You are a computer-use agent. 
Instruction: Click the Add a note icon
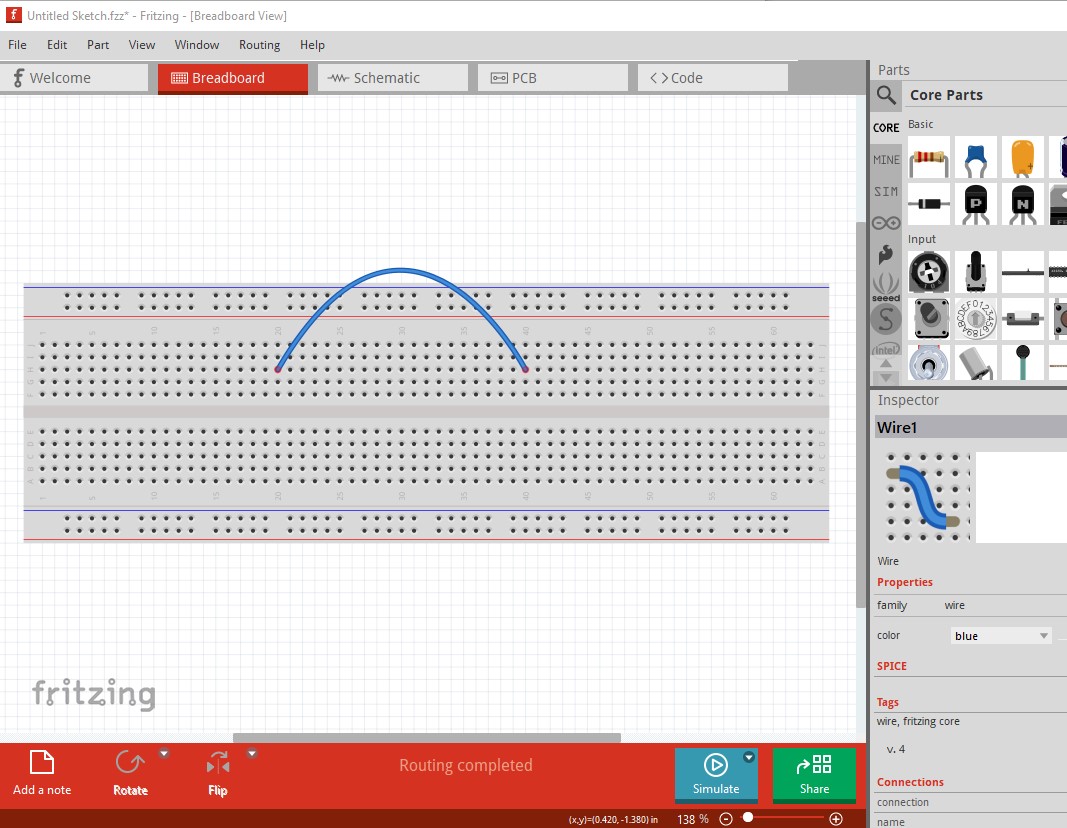point(42,764)
